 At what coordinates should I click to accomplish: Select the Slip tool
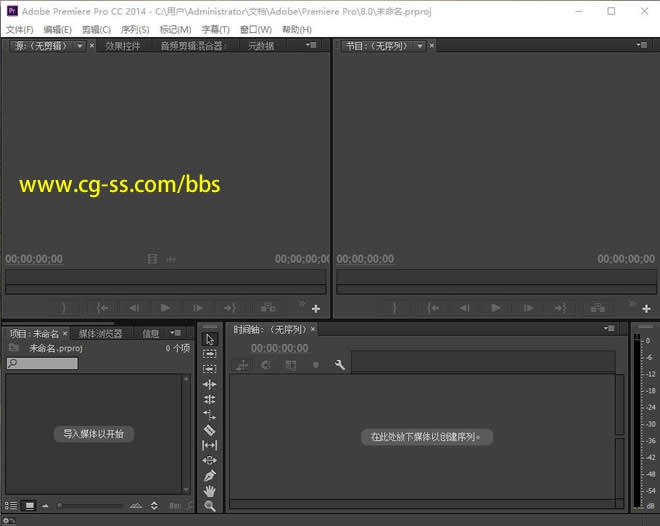[x=210, y=445]
